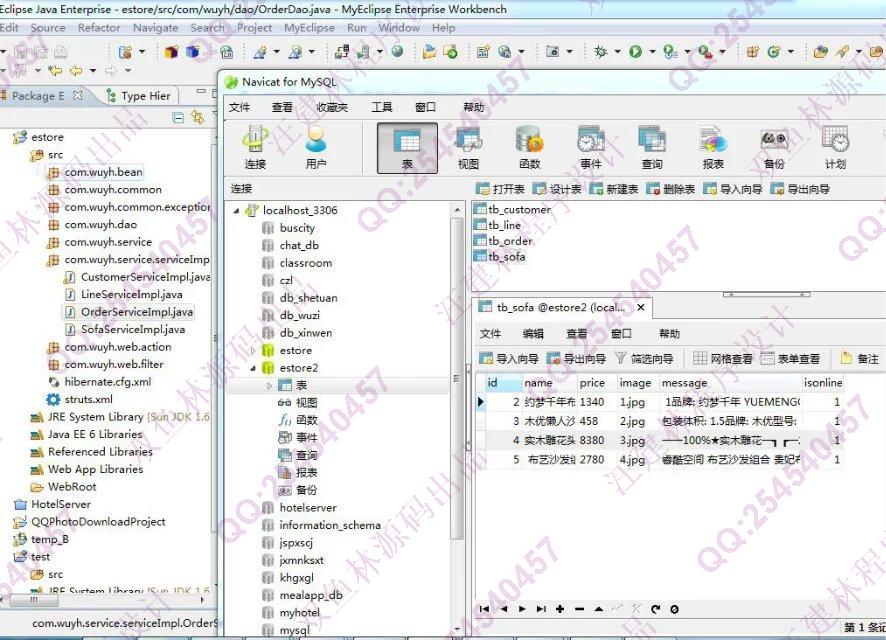
Task: Select the tb_line table
Action: tap(498, 225)
